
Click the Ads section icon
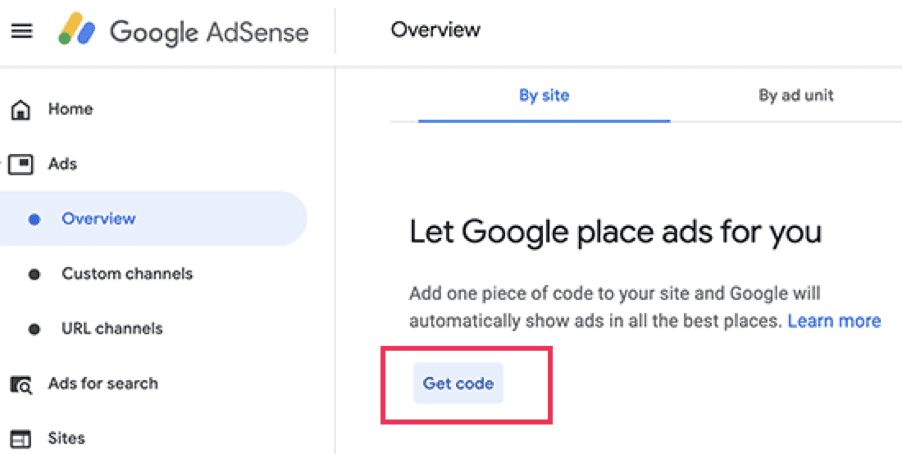[x=21, y=165]
